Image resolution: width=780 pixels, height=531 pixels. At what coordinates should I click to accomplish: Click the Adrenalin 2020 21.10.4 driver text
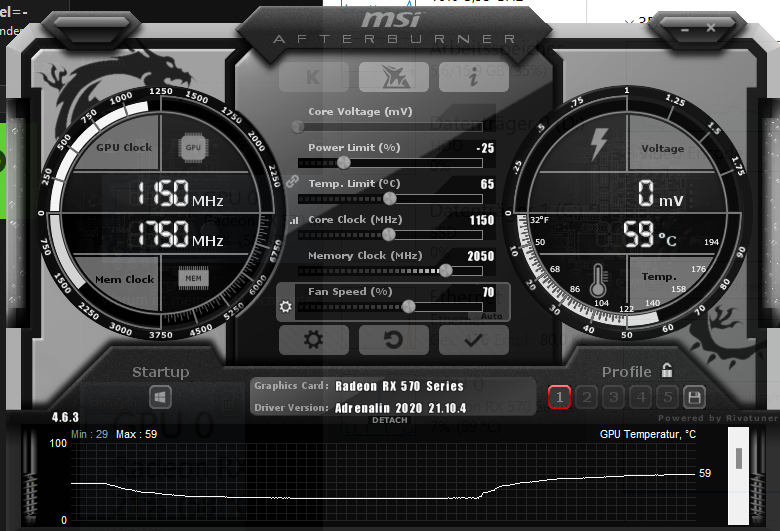point(400,408)
